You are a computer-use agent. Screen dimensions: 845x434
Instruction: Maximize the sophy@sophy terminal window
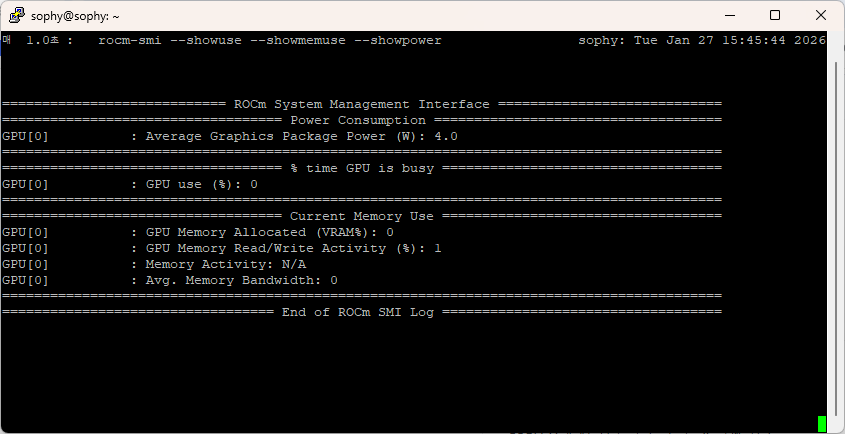coord(774,16)
